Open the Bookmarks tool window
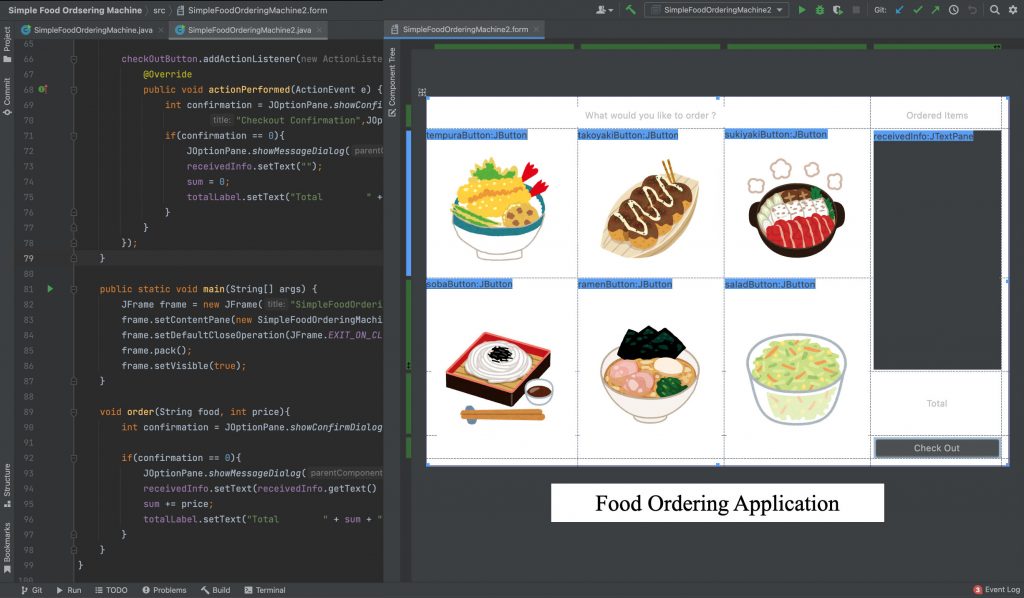 pos(7,547)
